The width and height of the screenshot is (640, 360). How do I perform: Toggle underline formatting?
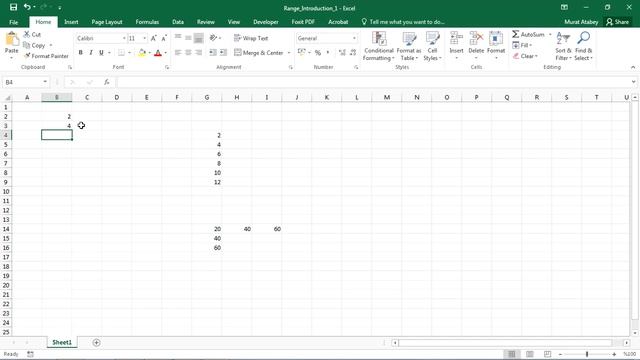click(101, 53)
